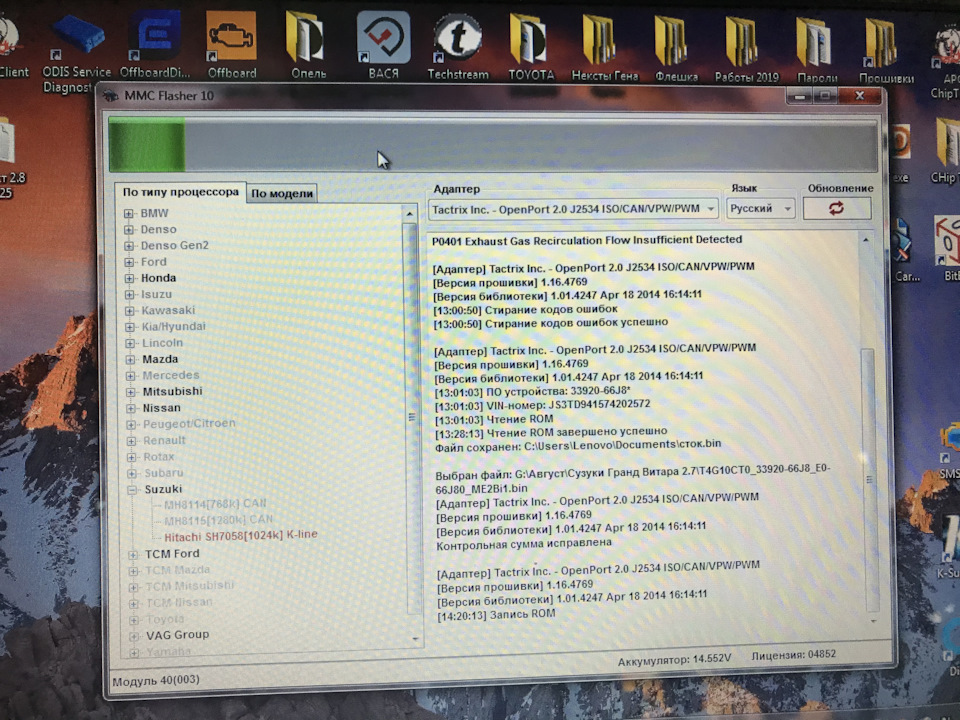Expand the TCM Ford tree node

point(133,555)
